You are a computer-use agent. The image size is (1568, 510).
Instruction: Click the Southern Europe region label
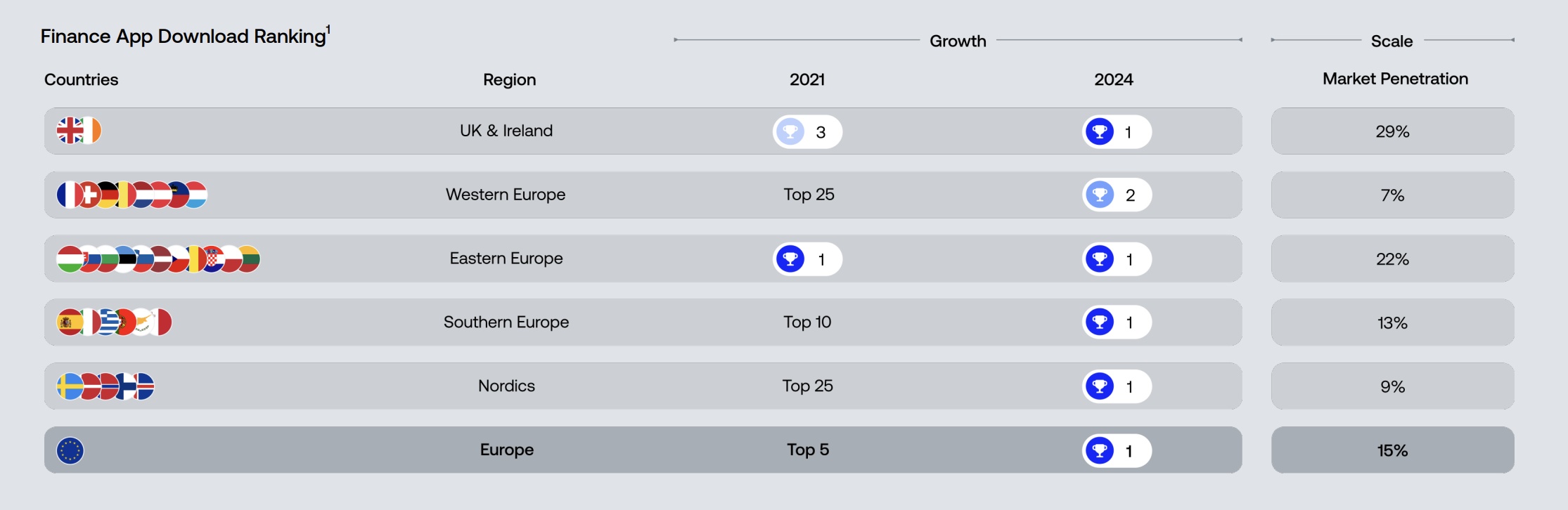tap(506, 322)
